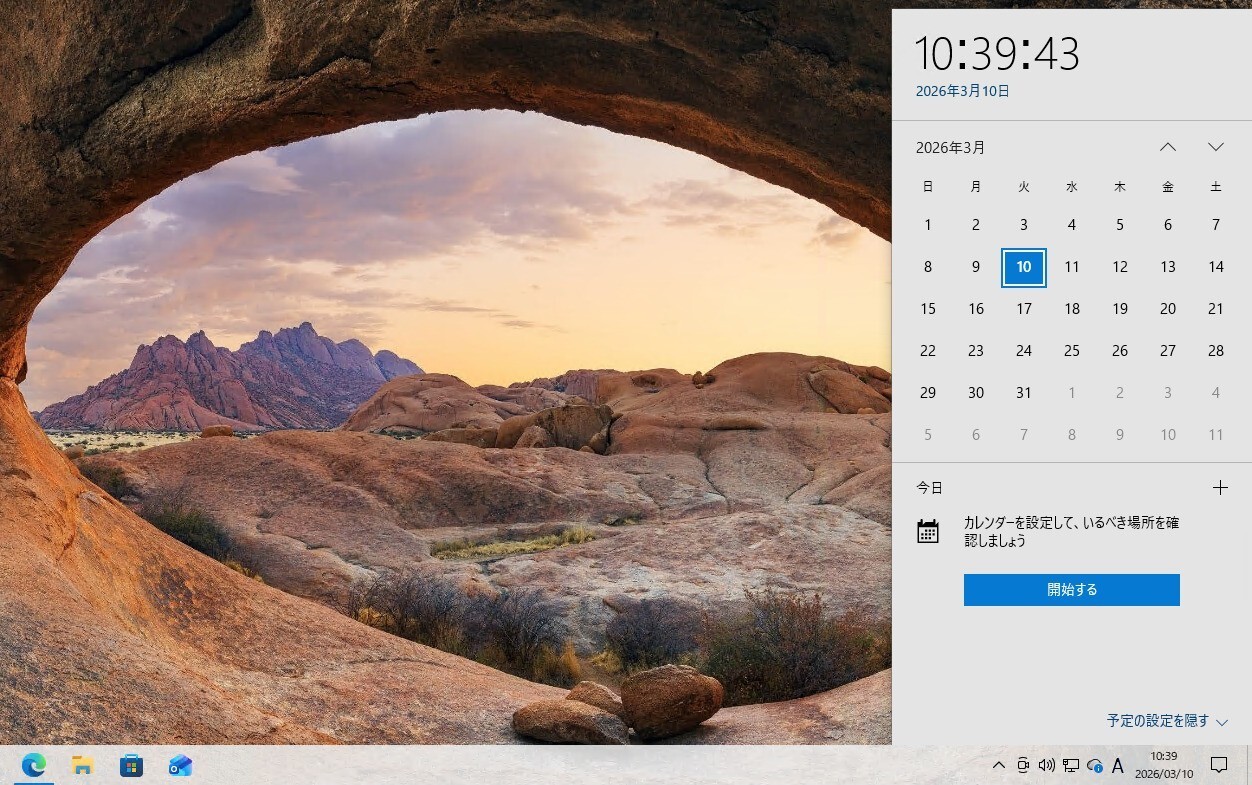Select March 7 in the first calendar row
The image size is (1252, 785).
click(1216, 225)
